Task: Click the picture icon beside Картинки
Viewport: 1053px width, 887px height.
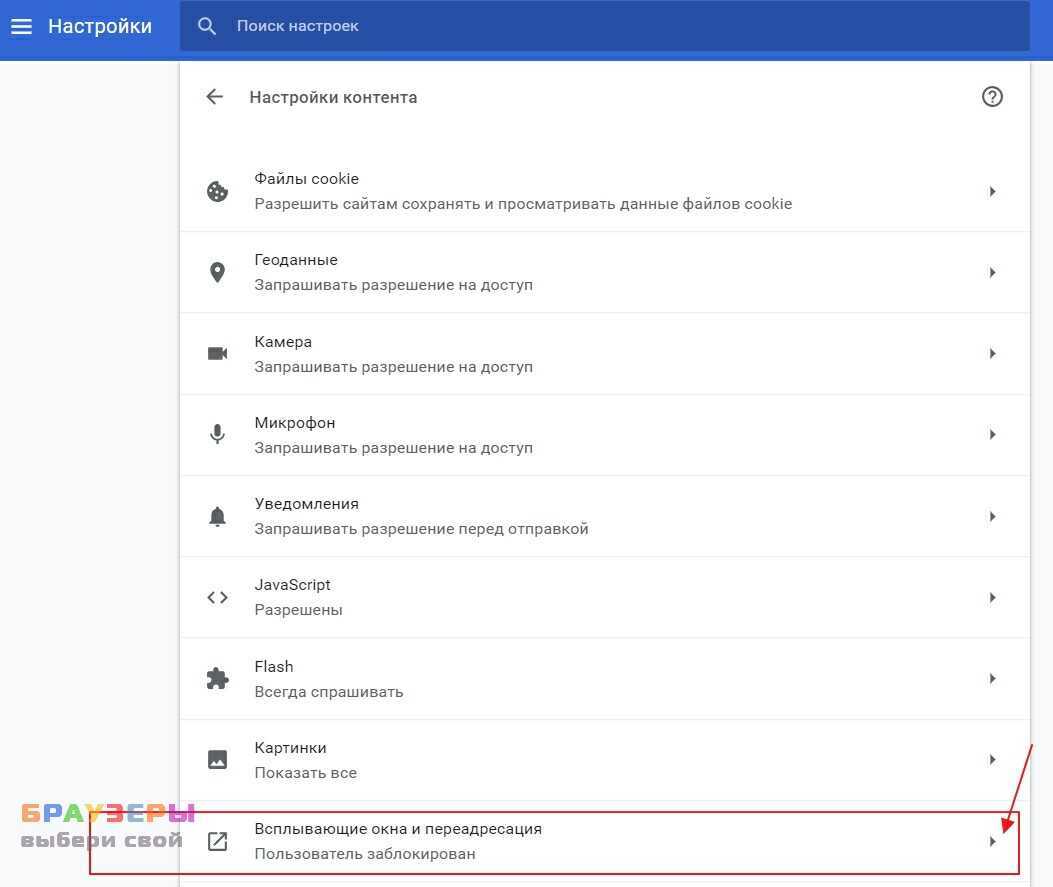Action: [217, 760]
